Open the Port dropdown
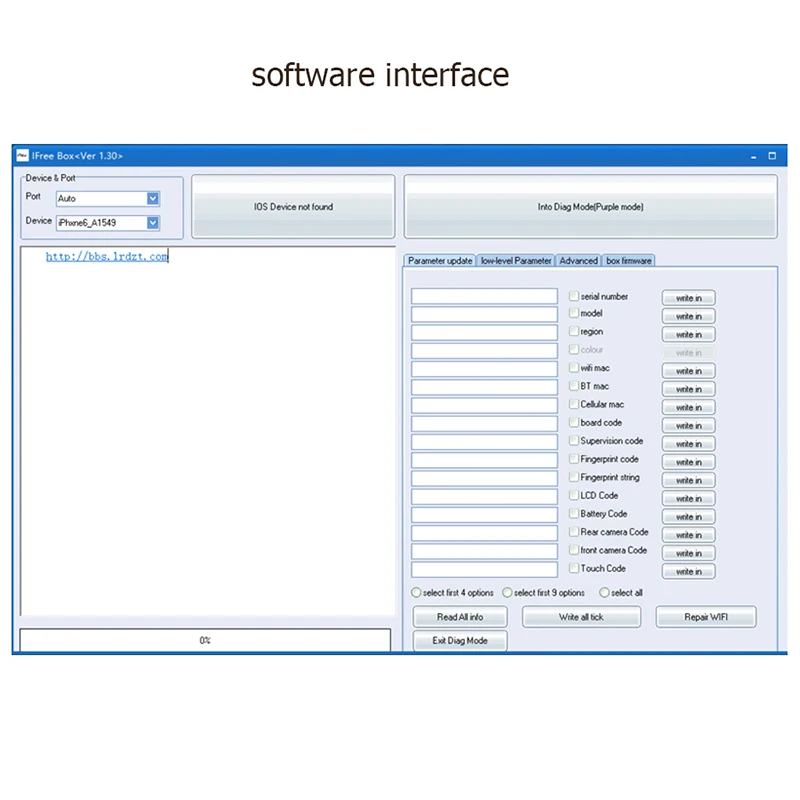This screenshot has width=800, height=800. (x=153, y=198)
